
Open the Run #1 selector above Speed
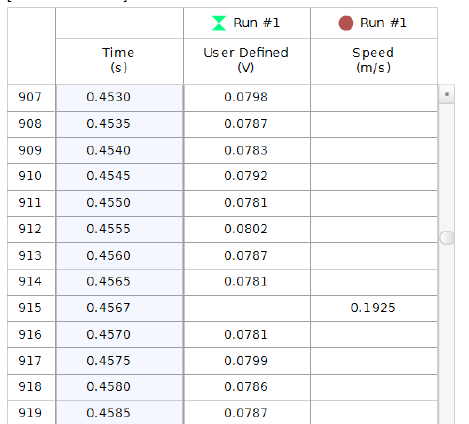click(x=374, y=23)
